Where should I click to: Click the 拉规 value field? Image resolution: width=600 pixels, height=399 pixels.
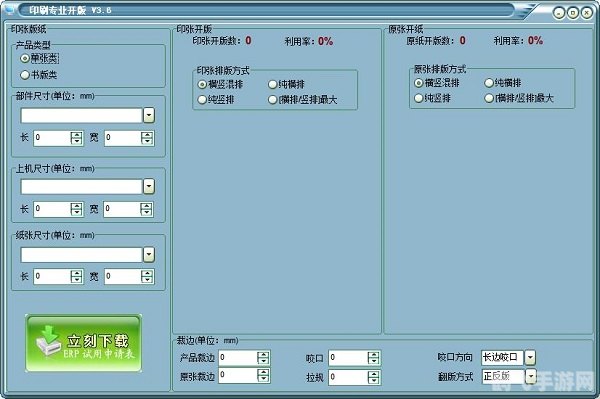point(348,377)
